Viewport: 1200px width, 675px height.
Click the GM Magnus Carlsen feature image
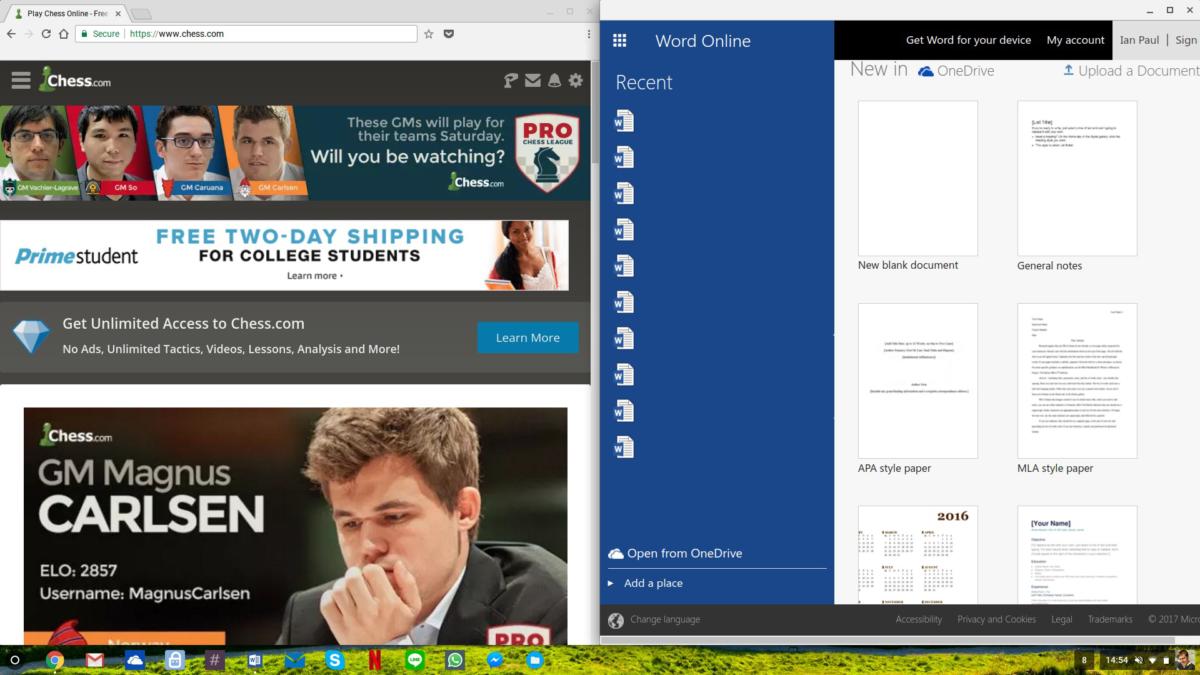click(x=295, y=526)
